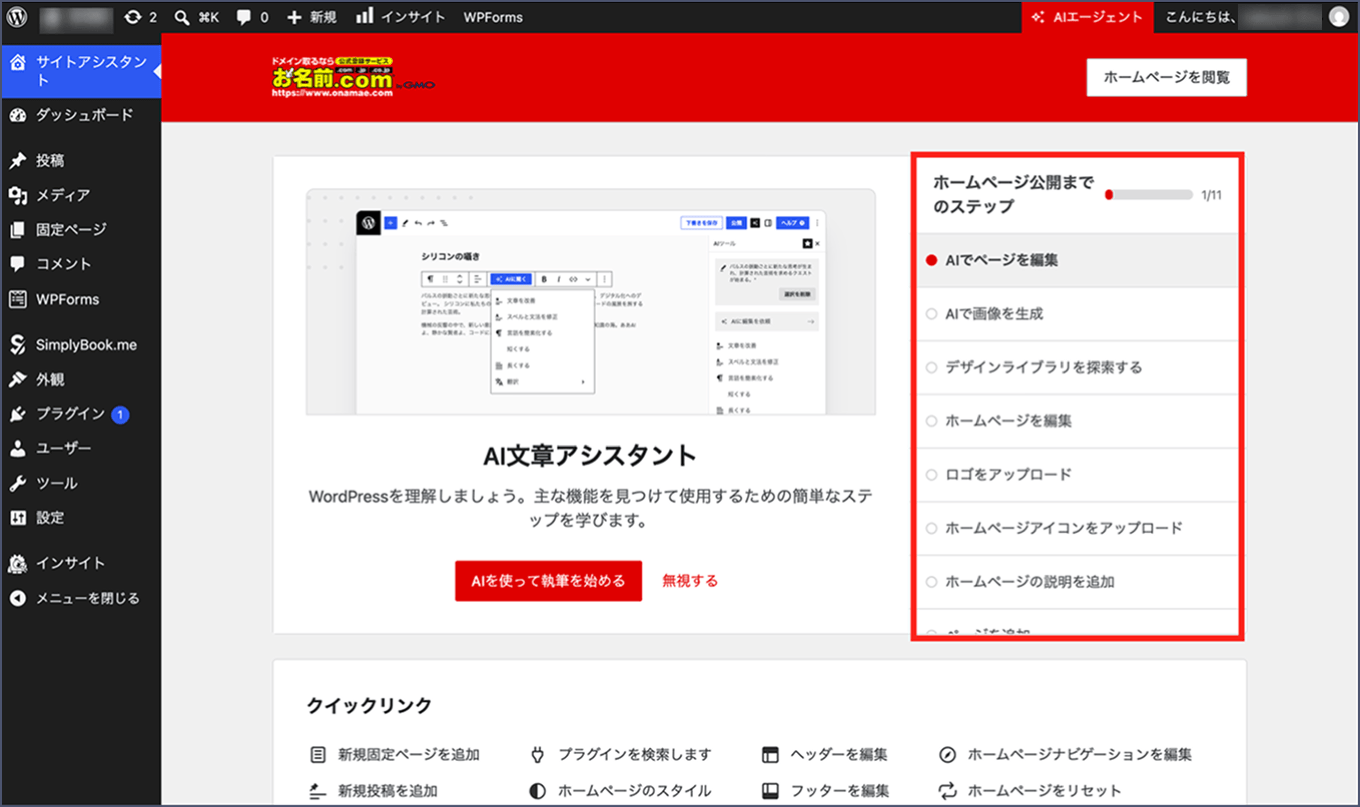Click the ユーザー person icon
The height and width of the screenshot is (807, 1360).
(x=17, y=448)
